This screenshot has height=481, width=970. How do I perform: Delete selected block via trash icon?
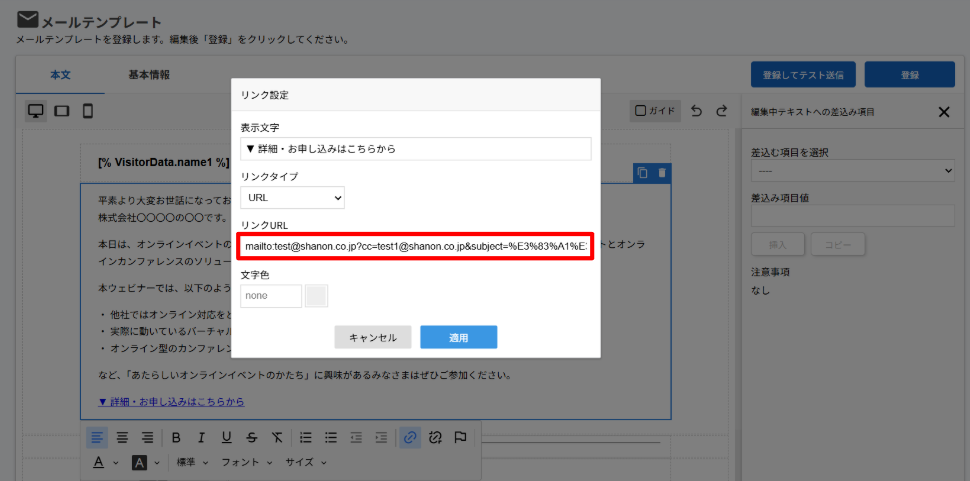(662, 173)
